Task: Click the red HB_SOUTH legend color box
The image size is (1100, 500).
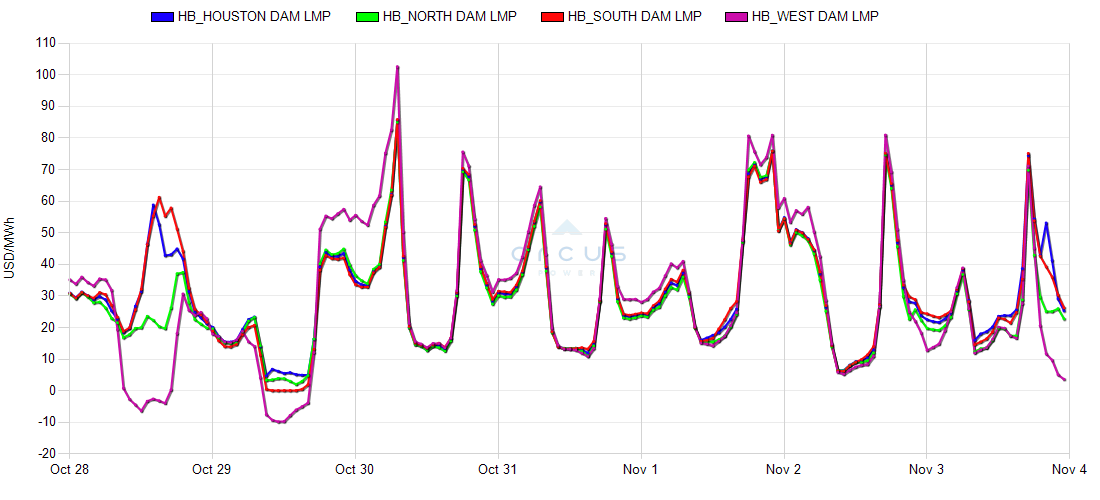Action: coord(551,17)
